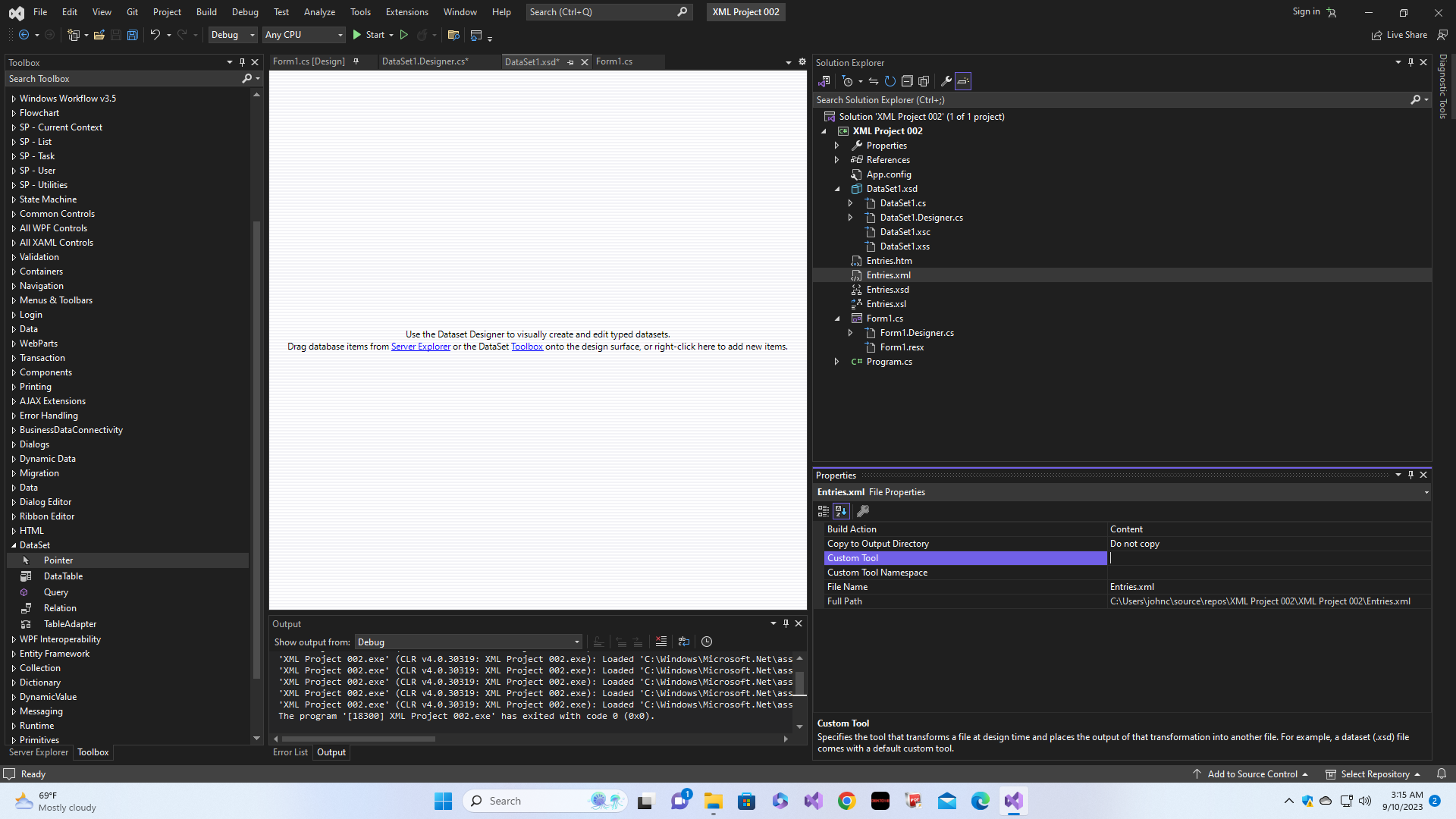This screenshot has width=1456, height=819.
Task: Expand the References node
Action: coord(837,160)
